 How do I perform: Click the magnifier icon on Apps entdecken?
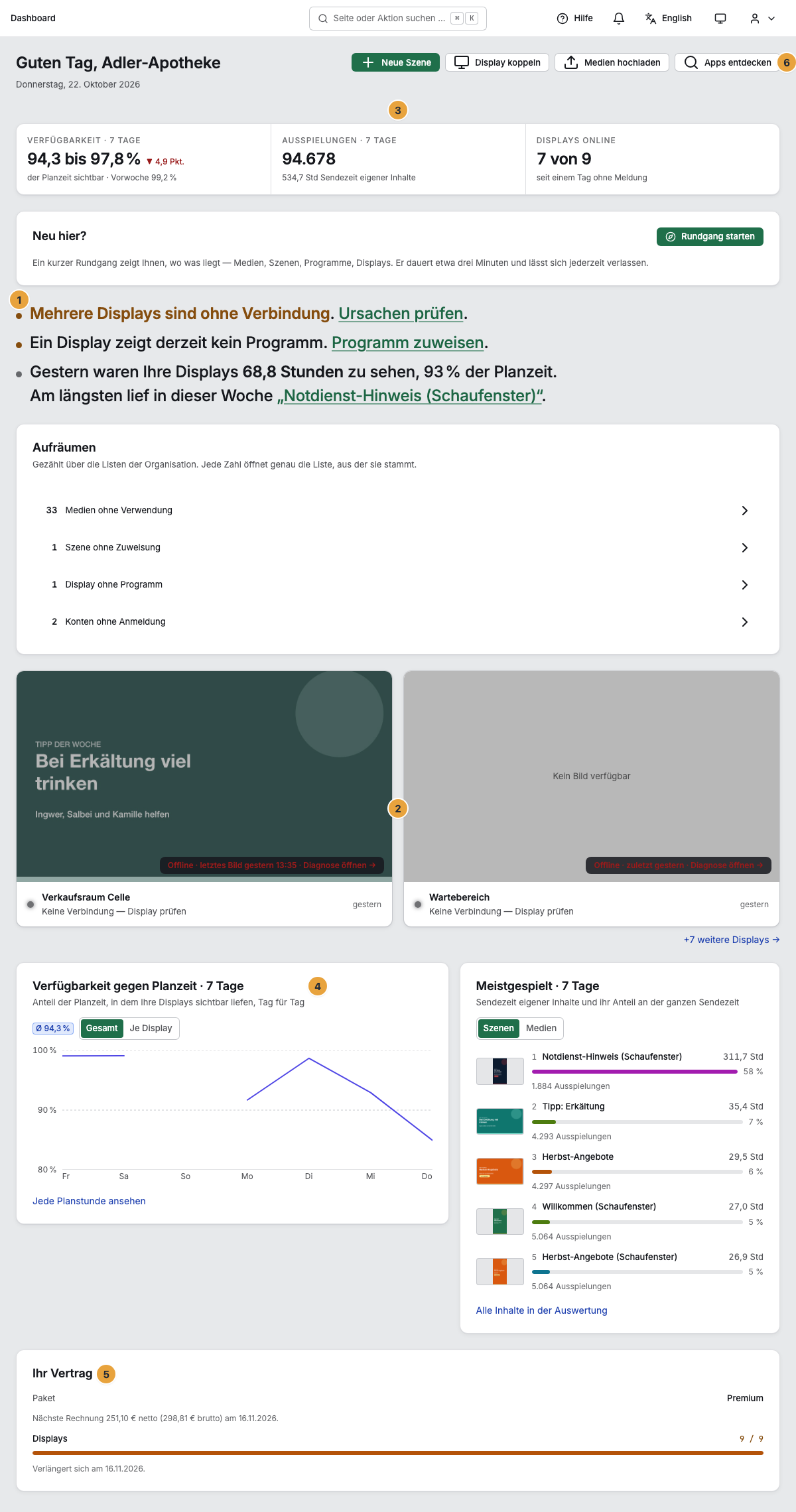coord(691,62)
